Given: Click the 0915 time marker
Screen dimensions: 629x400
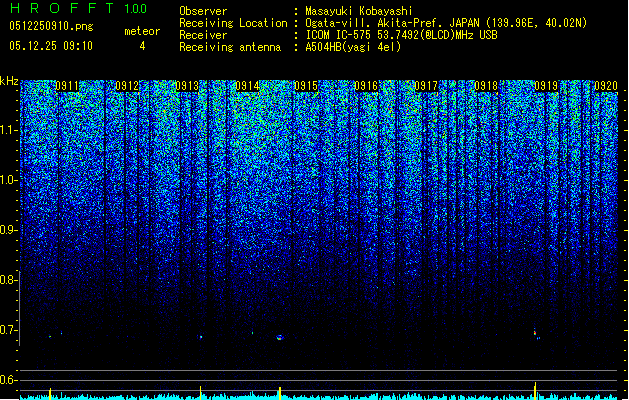Looking at the screenshot, I should tap(306, 86).
